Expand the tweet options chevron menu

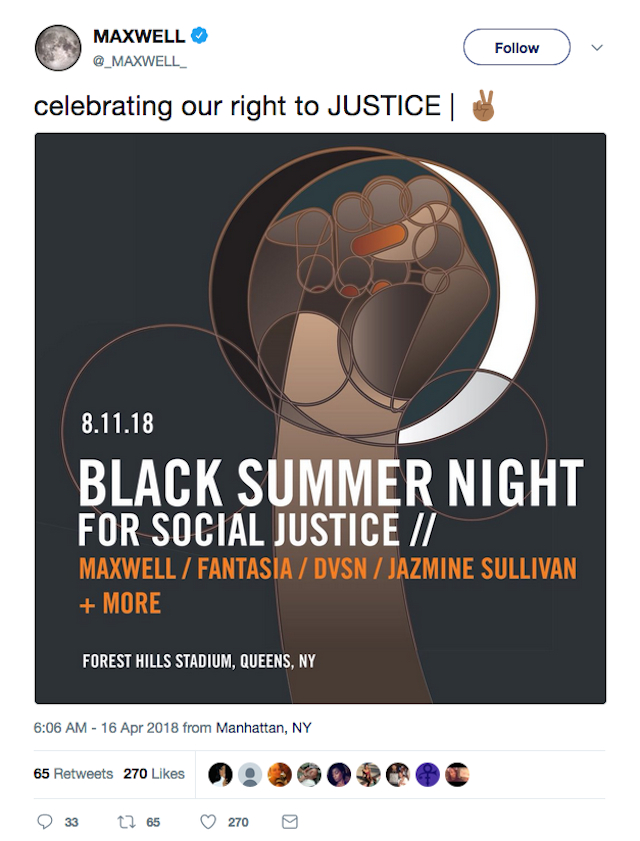click(597, 48)
